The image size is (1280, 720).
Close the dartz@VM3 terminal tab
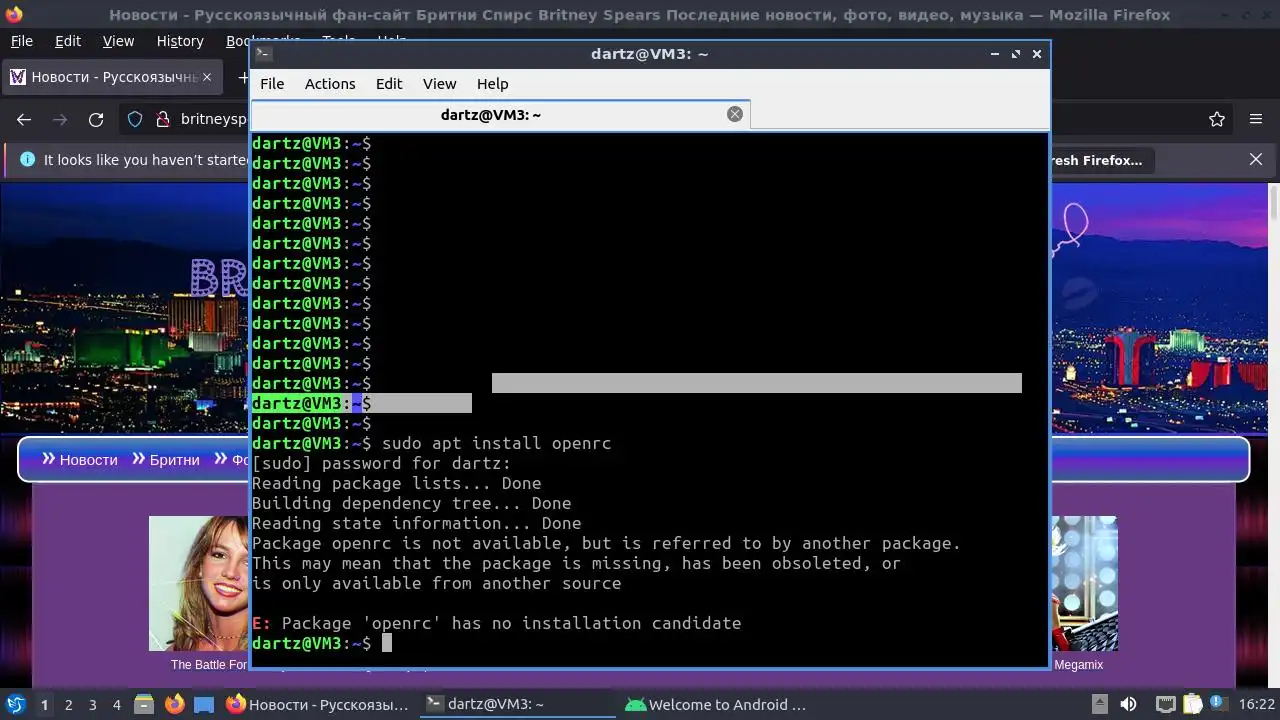pyautogui.click(x=735, y=114)
